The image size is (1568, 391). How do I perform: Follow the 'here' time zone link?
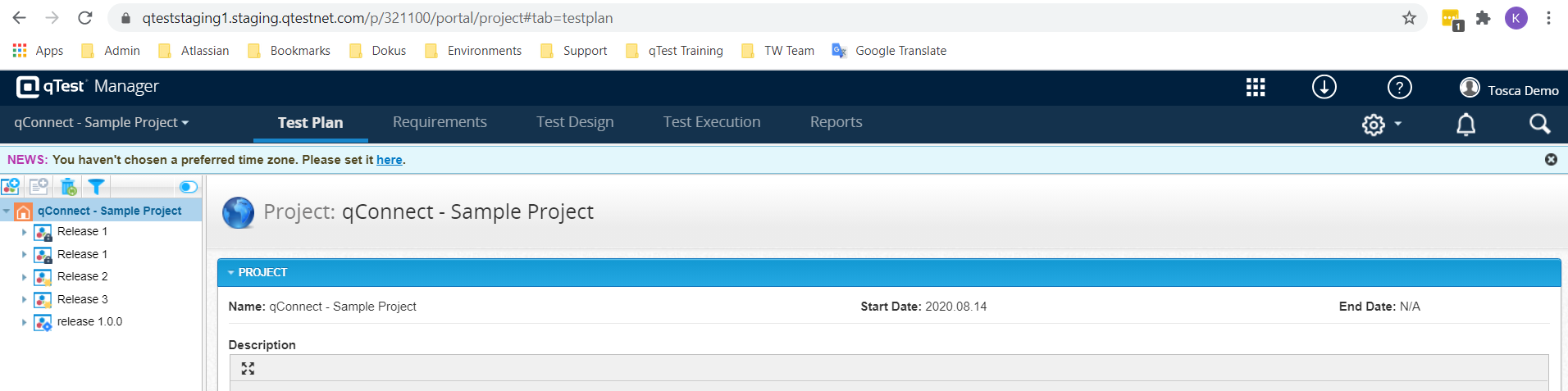390,160
